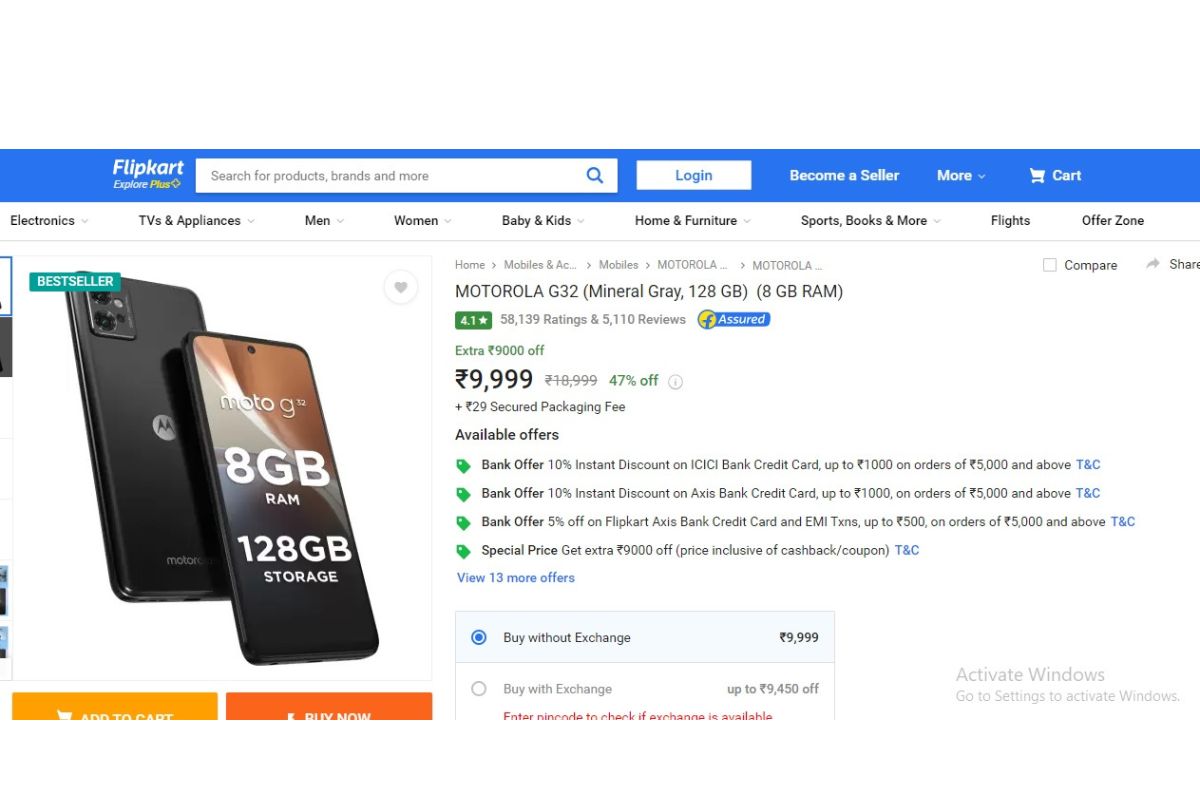This screenshot has height=800, width=1200.
Task: Click the price info icon
Action: pyautogui.click(x=675, y=381)
